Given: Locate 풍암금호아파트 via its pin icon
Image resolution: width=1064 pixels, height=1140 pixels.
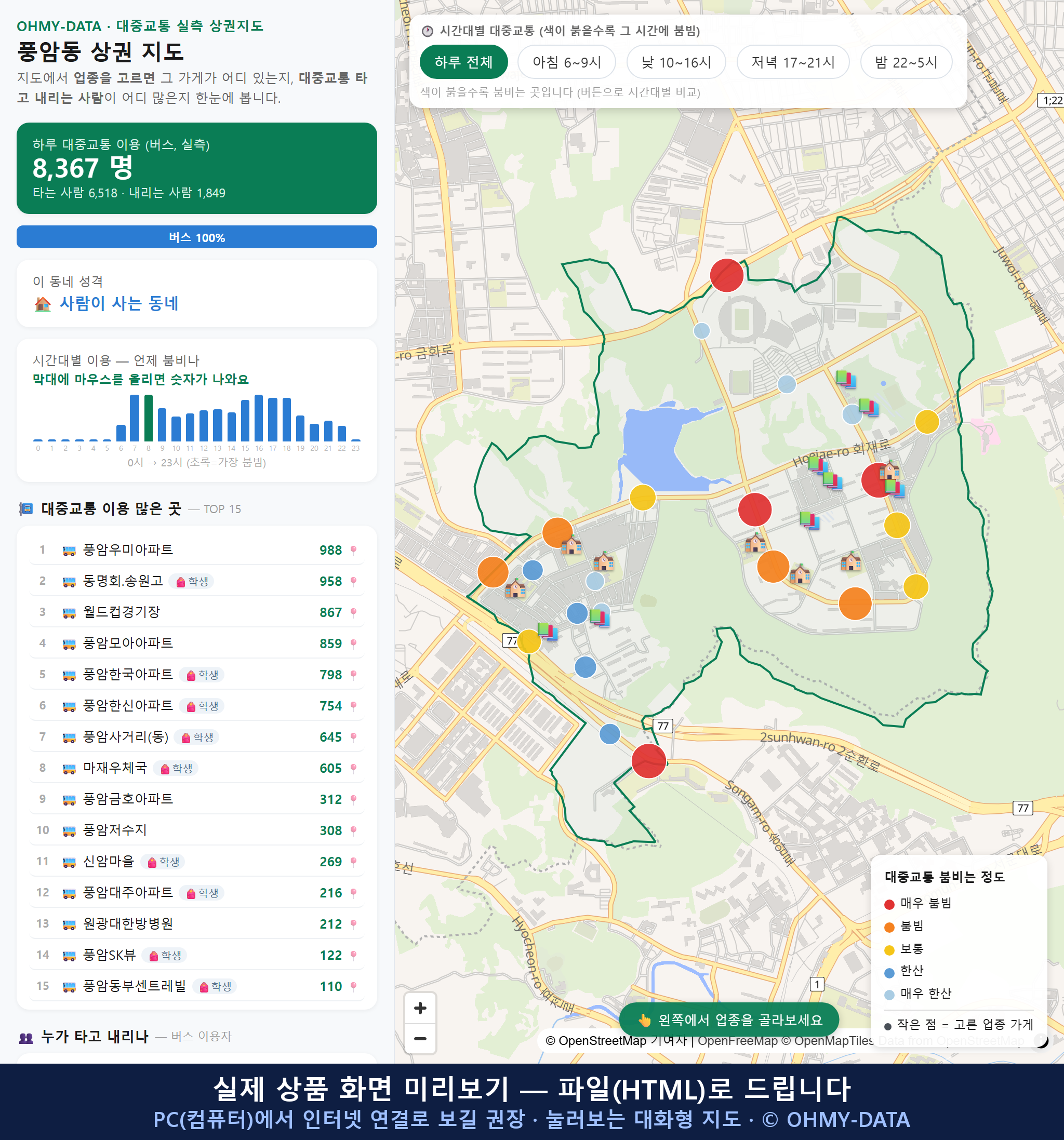Looking at the screenshot, I should 353,799.
